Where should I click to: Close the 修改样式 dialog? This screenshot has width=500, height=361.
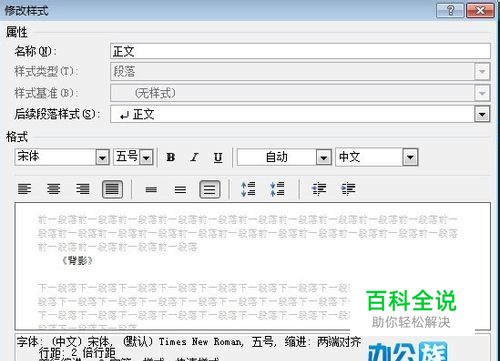click(480, 11)
